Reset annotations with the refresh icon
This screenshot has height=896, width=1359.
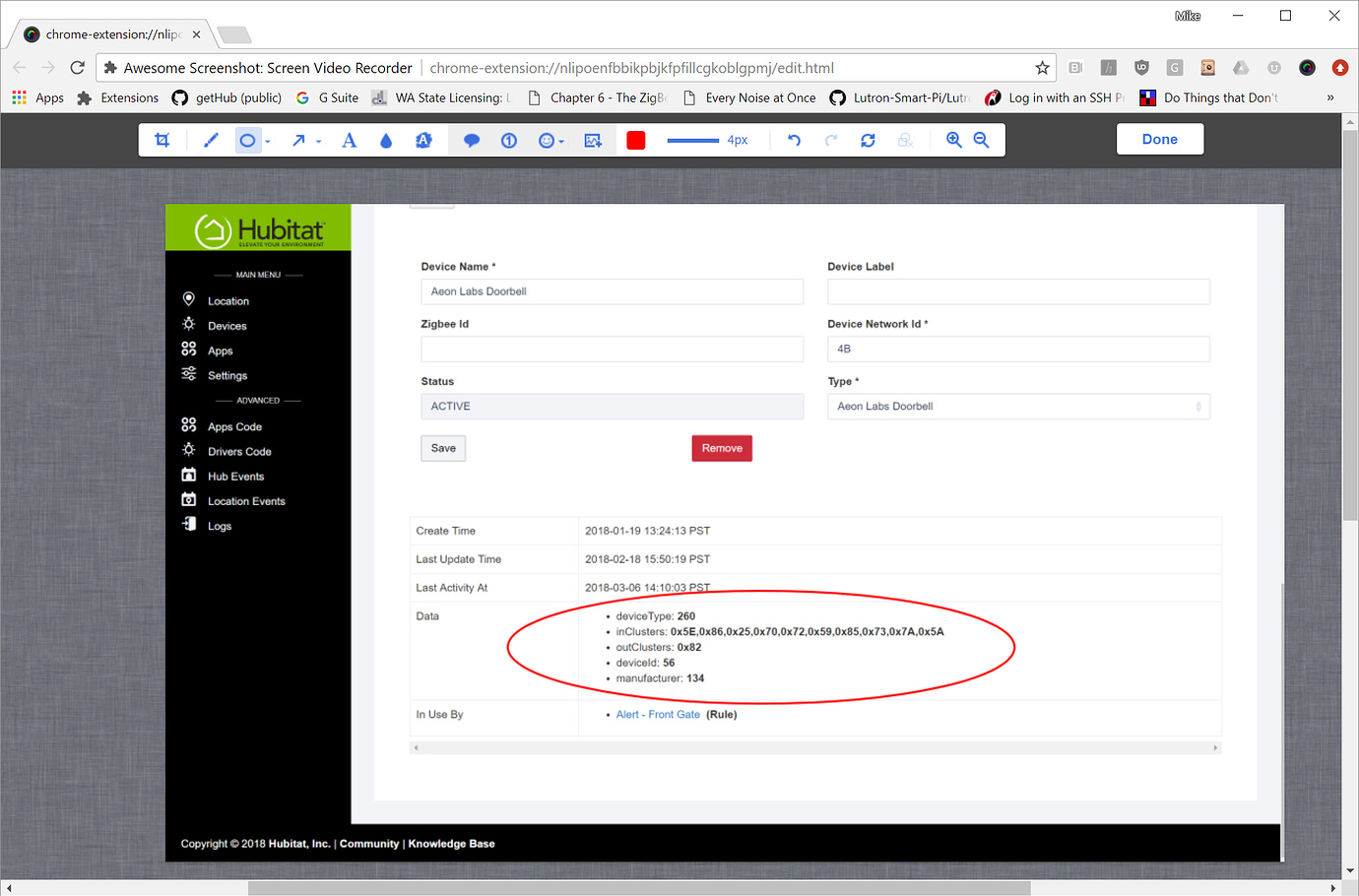coord(868,140)
